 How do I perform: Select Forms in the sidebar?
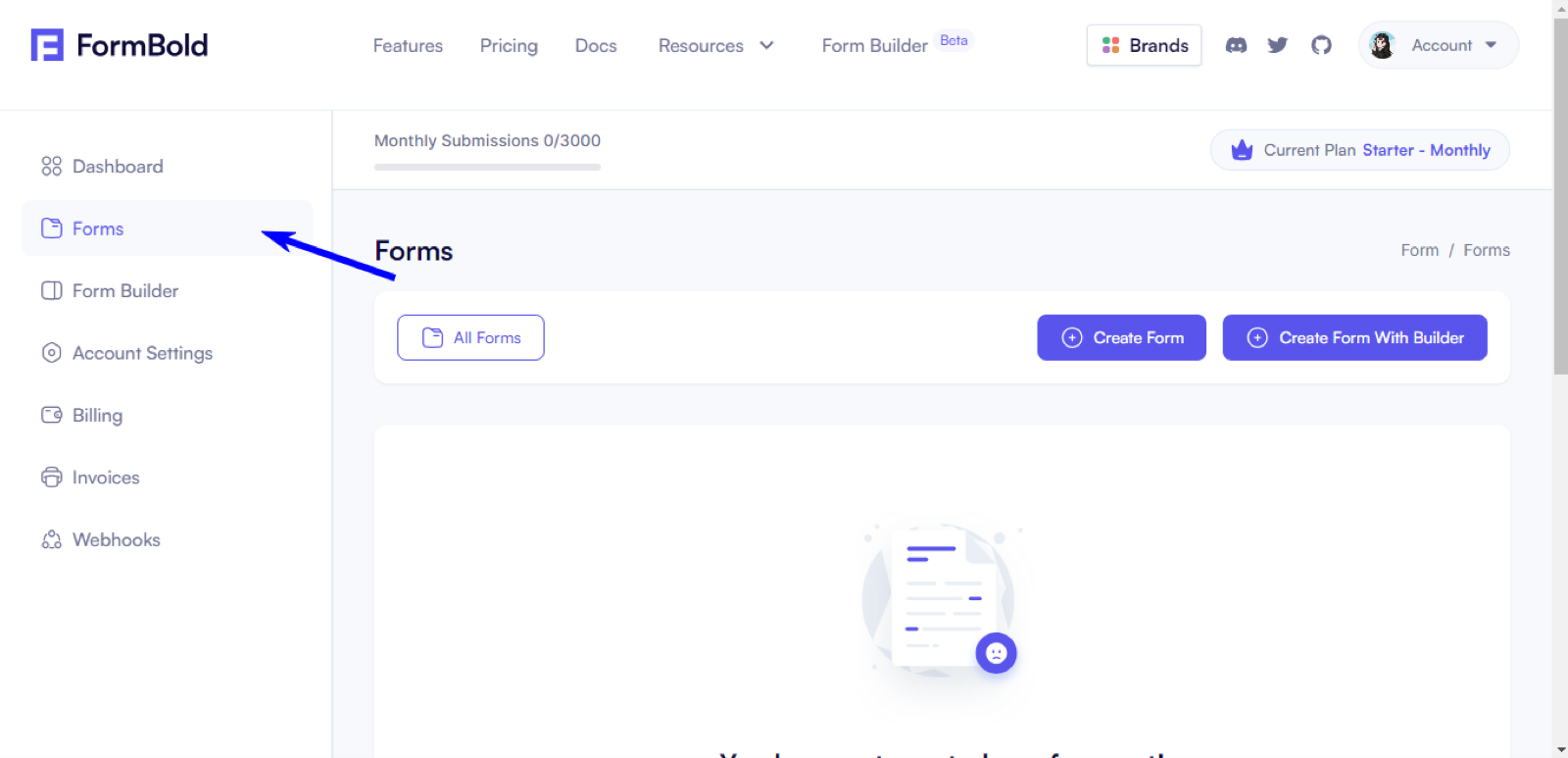168,228
